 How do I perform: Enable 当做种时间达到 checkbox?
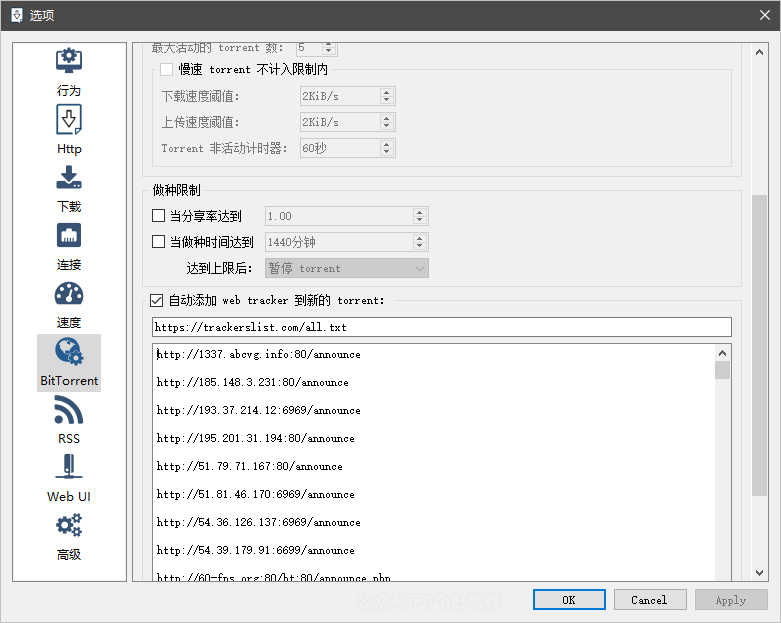(158, 242)
